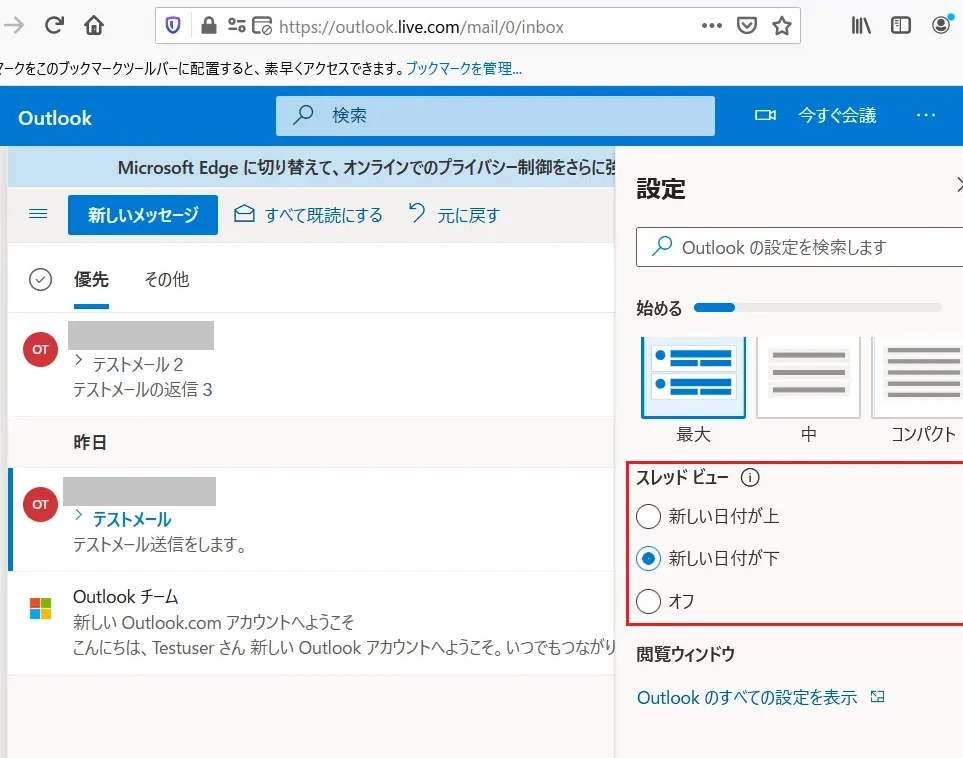Select the オフ radio button
The width and height of the screenshot is (963, 758).
pyautogui.click(x=649, y=601)
